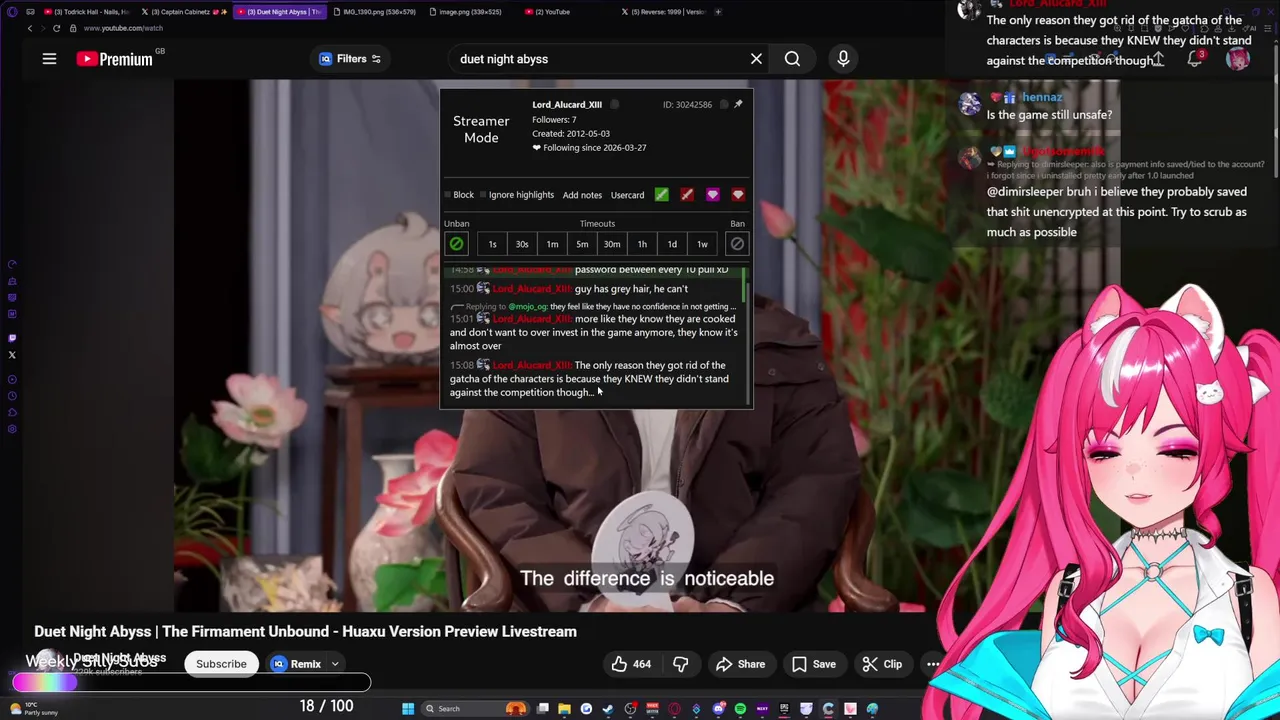Dislike the video with thumbs down
Viewport: 1280px width, 720px height.
click(x=680, y=664)
